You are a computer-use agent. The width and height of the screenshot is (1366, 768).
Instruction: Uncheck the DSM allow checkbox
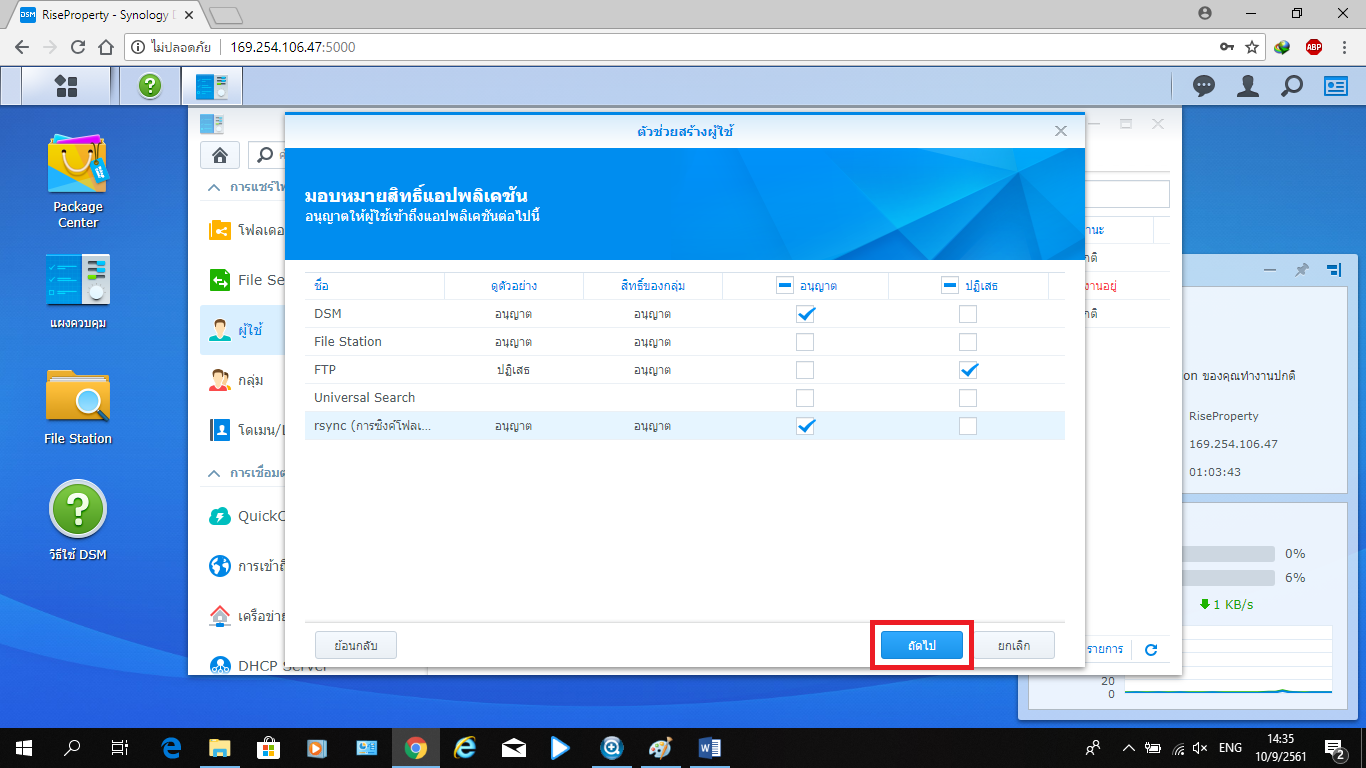click(x=805, y=314)
